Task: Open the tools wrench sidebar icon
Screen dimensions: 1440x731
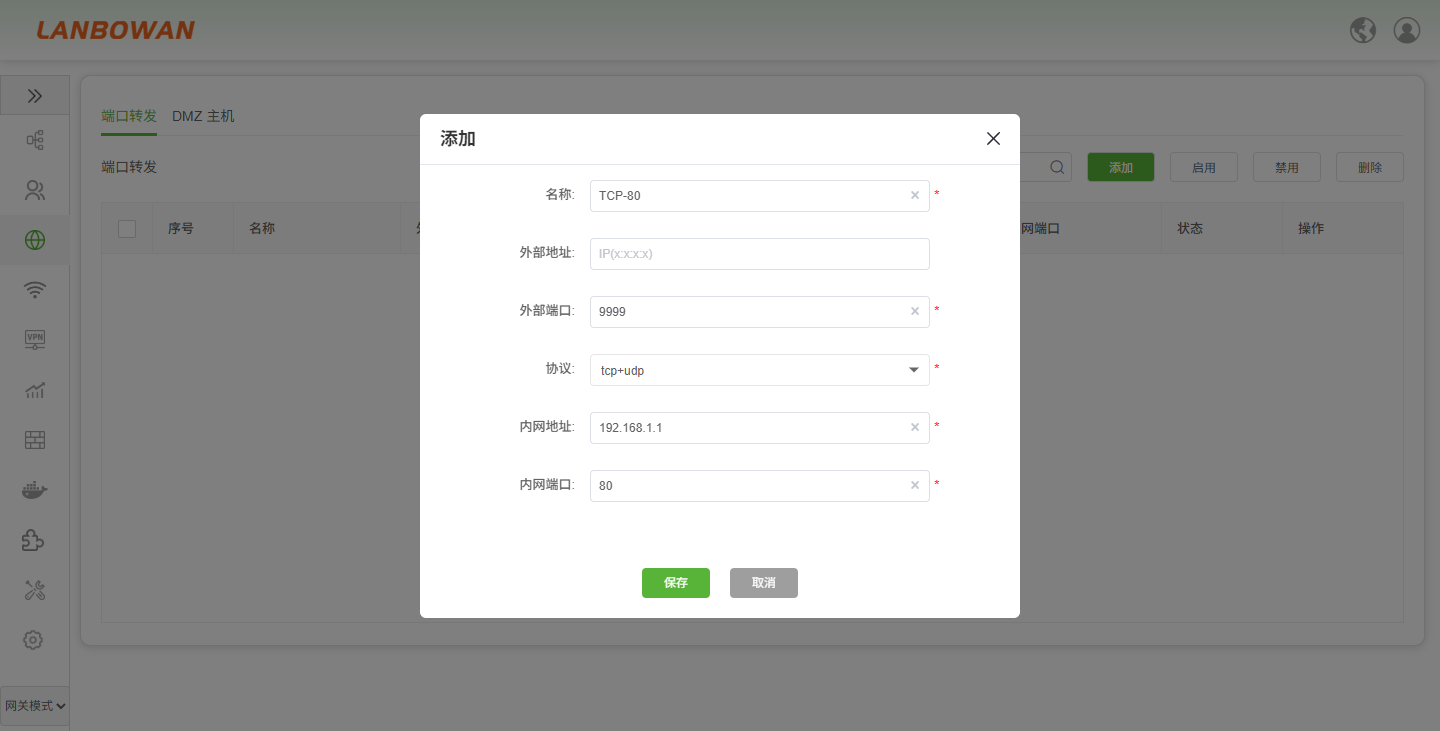Action: coord(35,590)
